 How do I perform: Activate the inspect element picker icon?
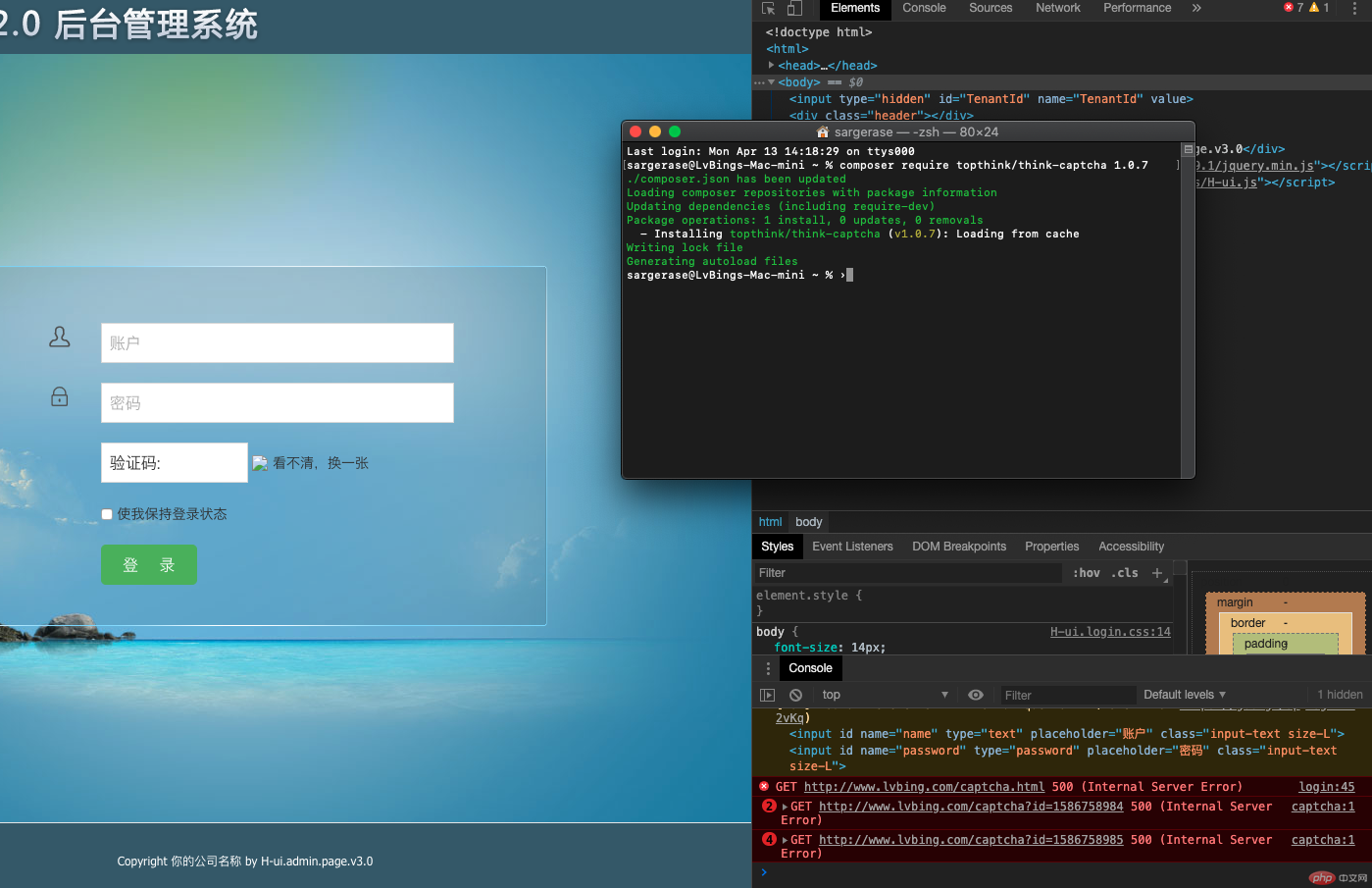coord(769,8)
